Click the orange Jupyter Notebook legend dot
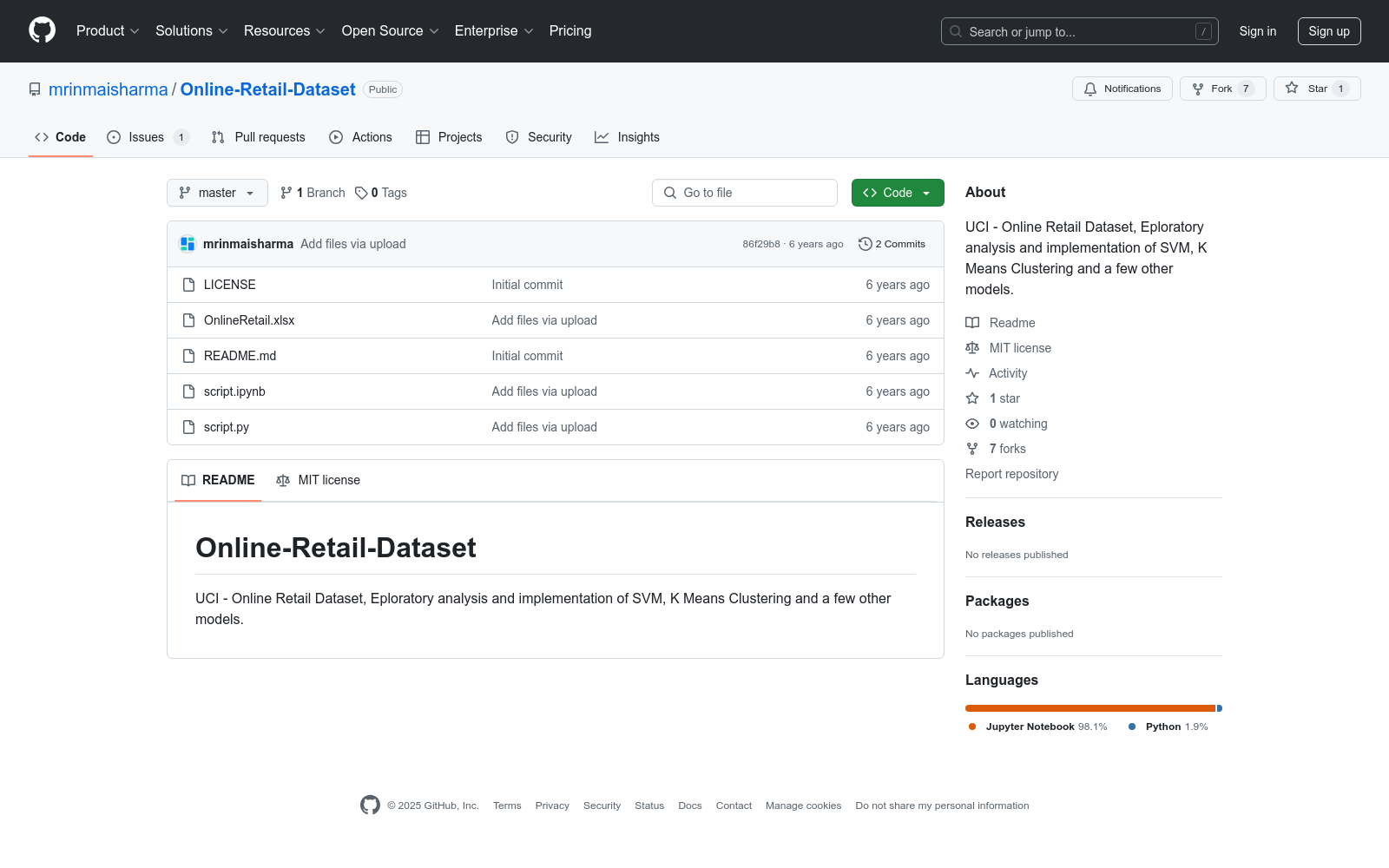The width and height of the screenshot is (1389, 868). coord(972,727)
